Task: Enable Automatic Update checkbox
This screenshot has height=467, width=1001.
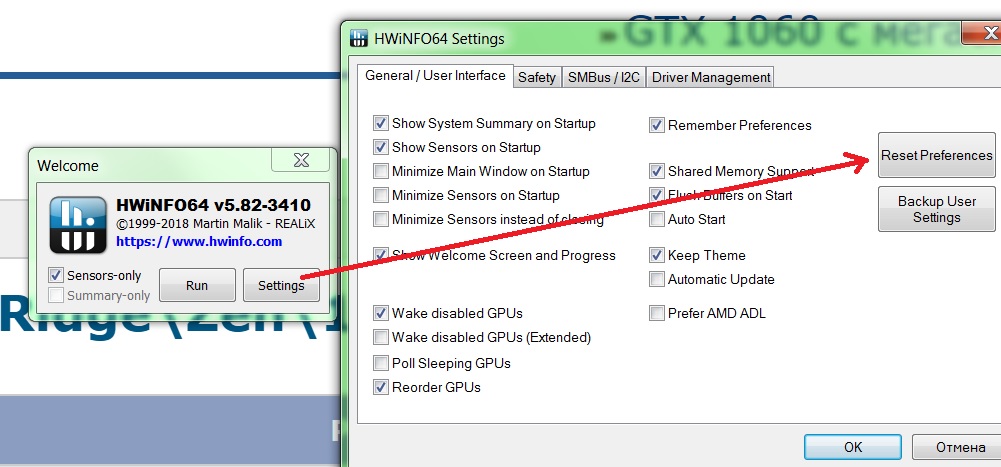Action: coord(657,279)
